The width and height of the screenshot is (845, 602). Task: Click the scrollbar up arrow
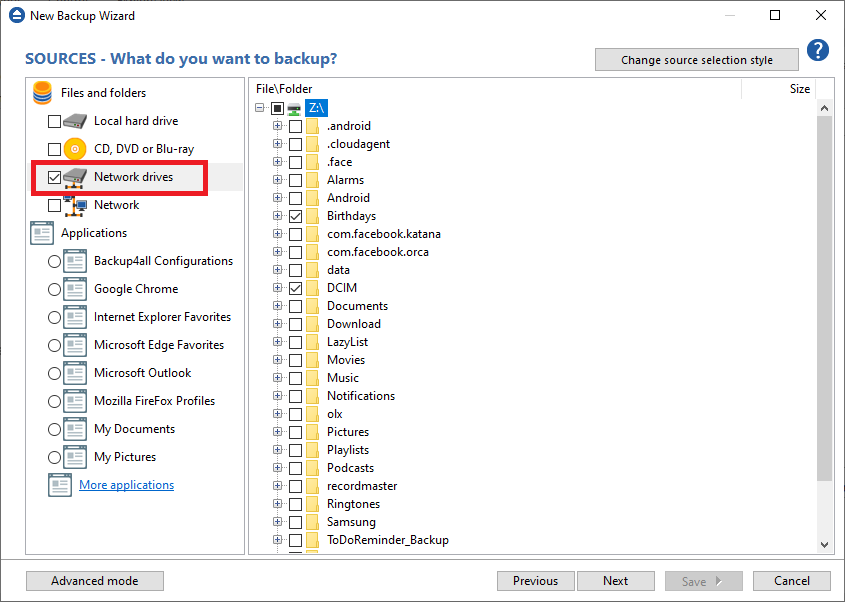tap(824, 108)
